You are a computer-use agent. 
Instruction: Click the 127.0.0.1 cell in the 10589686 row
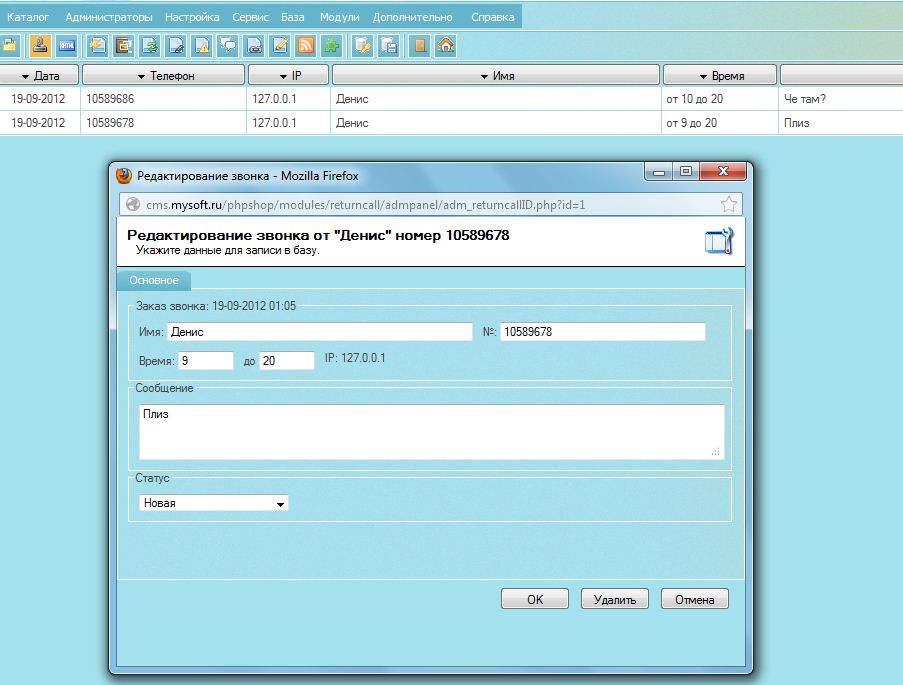[x=274, y=99]
